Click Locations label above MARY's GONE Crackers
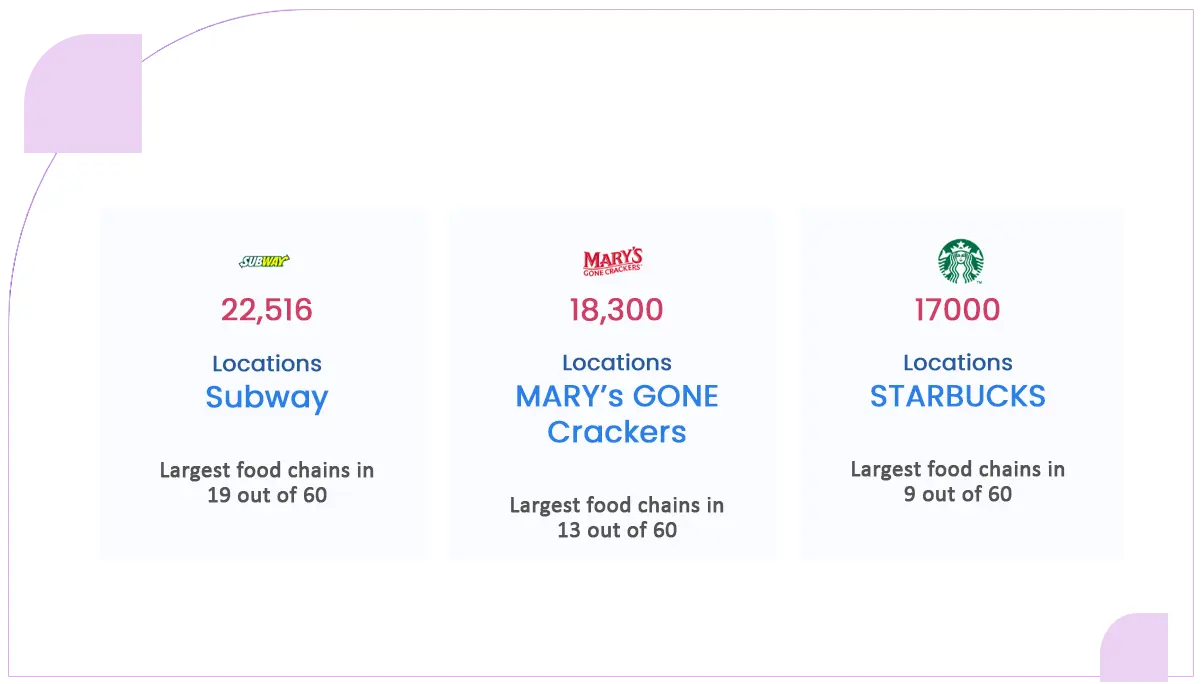This screenshot has width=1202, height=684. click(x=617, y=363)
